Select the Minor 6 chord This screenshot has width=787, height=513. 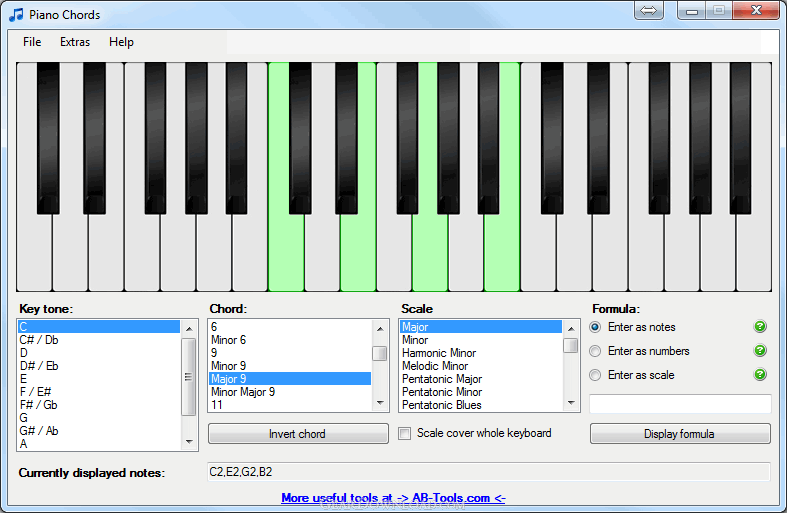click(290, 340)
